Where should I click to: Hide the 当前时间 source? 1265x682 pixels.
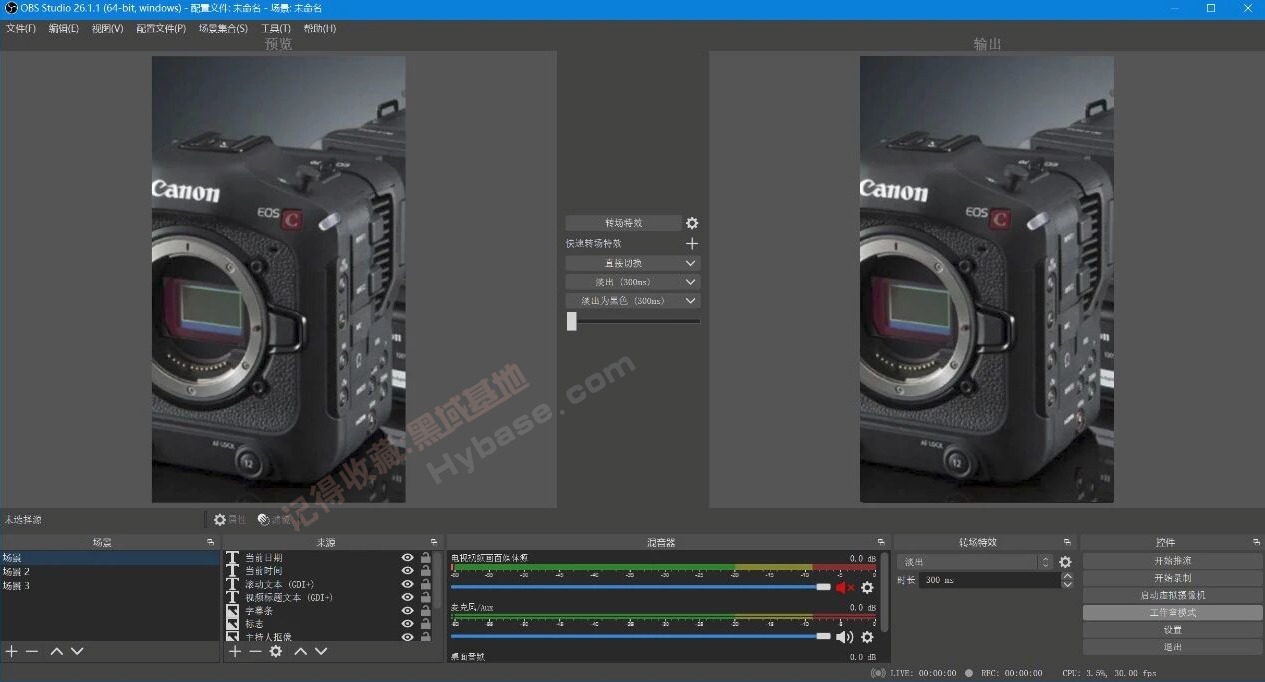pos(406,570)
